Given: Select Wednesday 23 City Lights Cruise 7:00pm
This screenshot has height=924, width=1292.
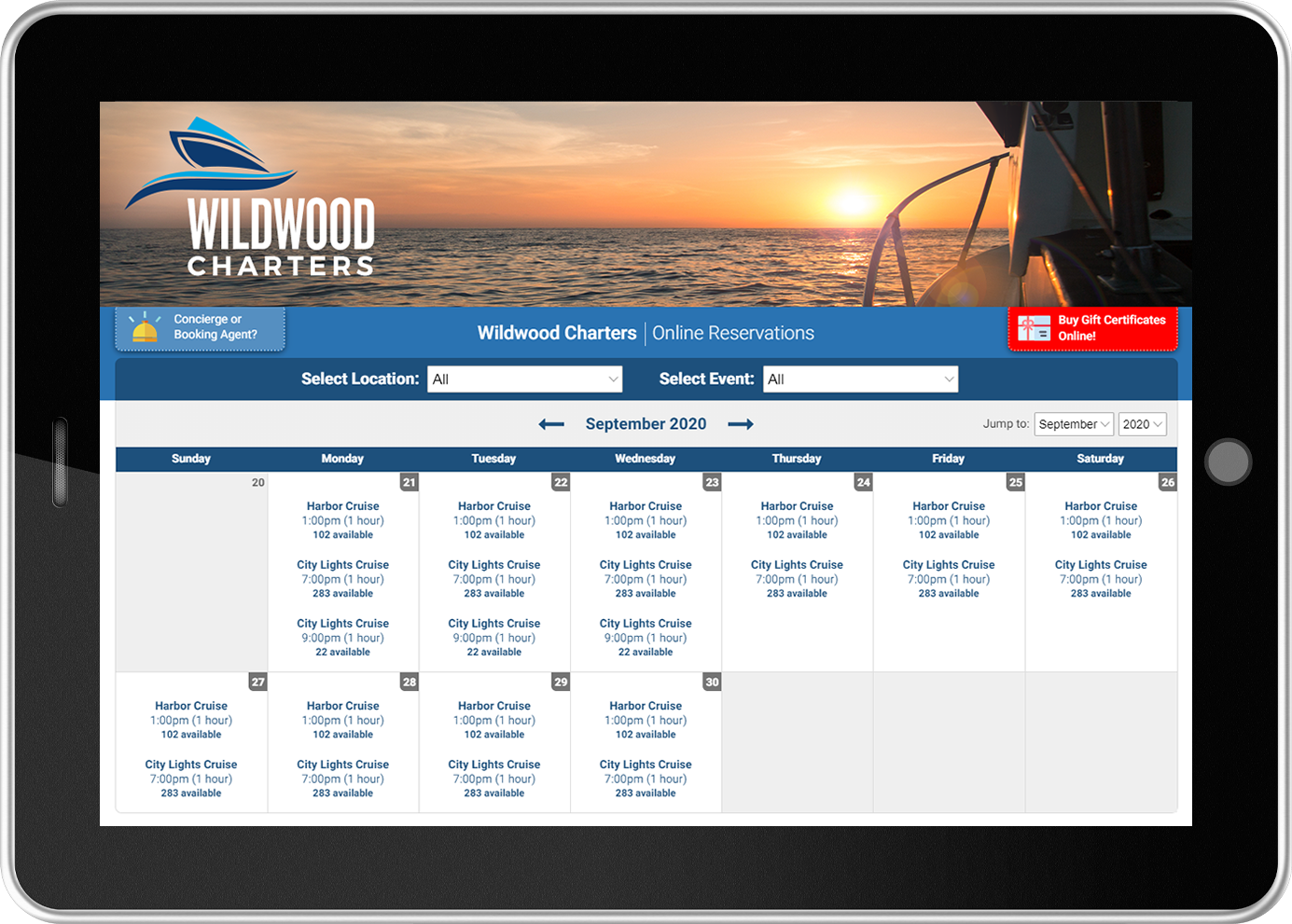Looking at the screenshot, I should (646, 579).
